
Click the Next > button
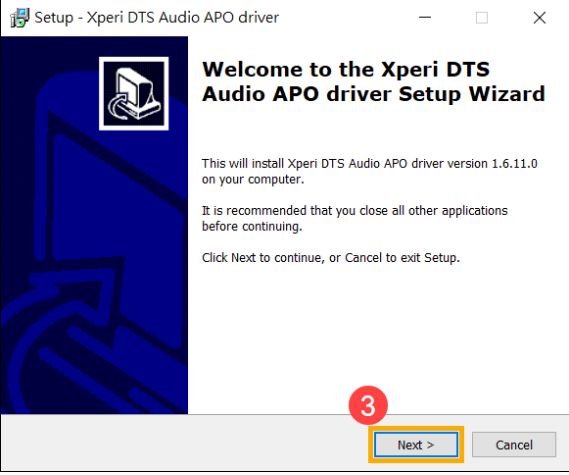coord(416,445)
